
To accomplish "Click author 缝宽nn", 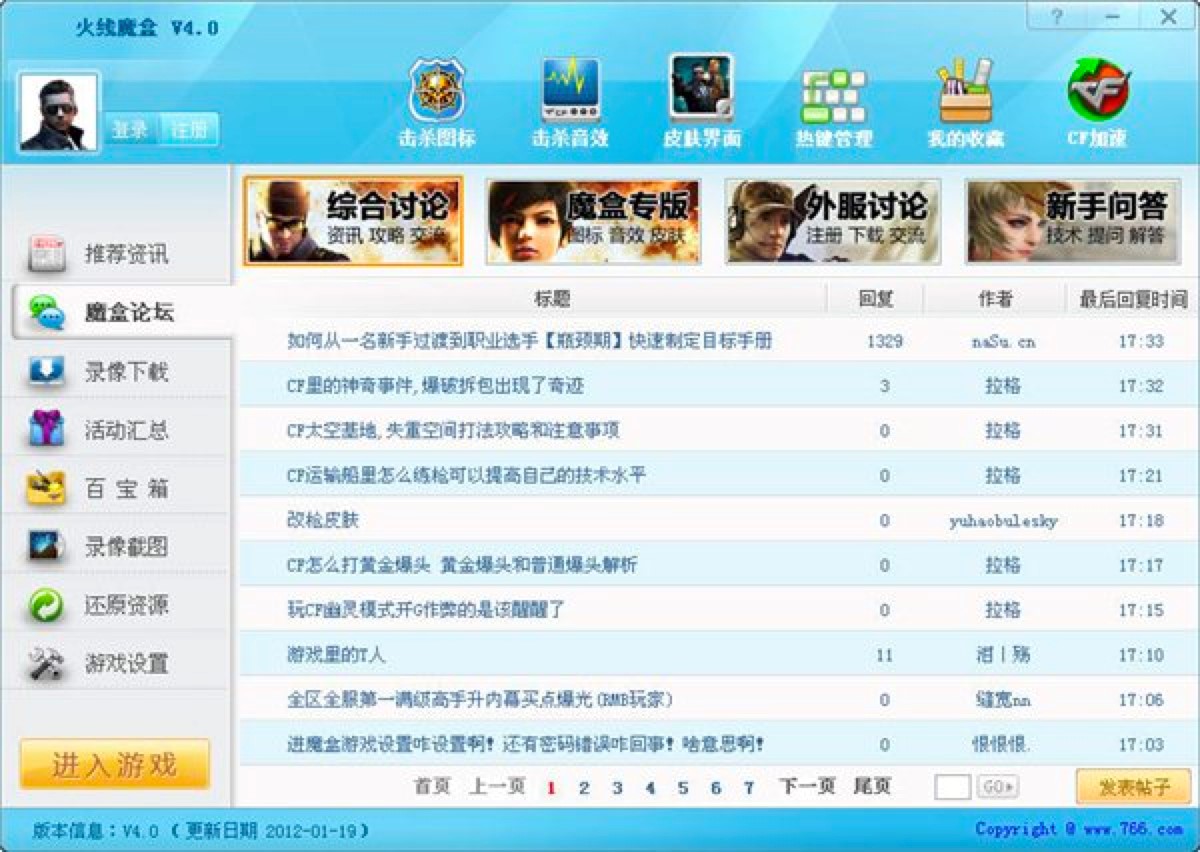I will [1003, 700].
